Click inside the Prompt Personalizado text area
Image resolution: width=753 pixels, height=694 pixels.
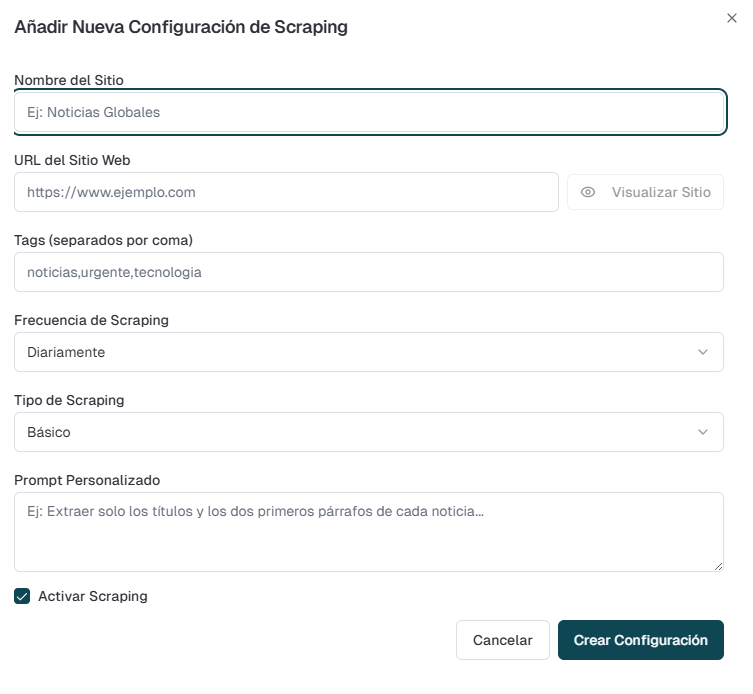368,532
